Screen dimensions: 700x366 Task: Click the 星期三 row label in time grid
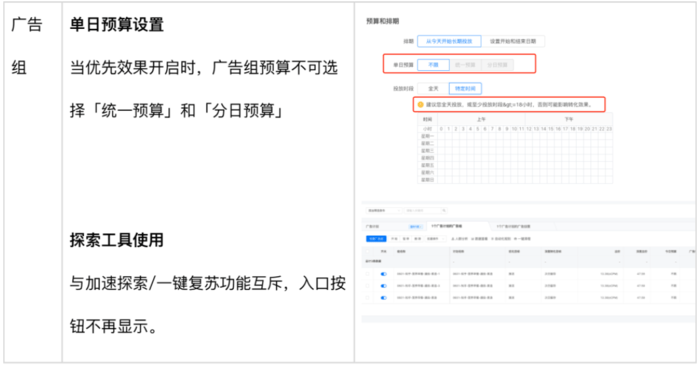428,151
